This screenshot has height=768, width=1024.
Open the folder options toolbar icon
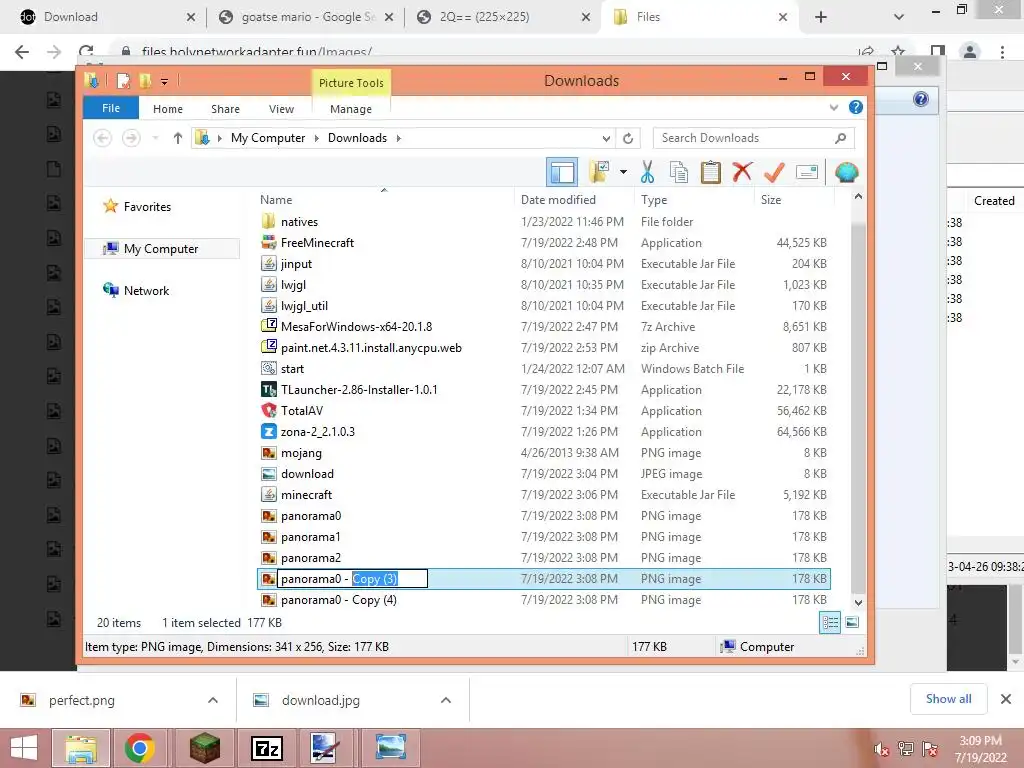pos(599,172)
